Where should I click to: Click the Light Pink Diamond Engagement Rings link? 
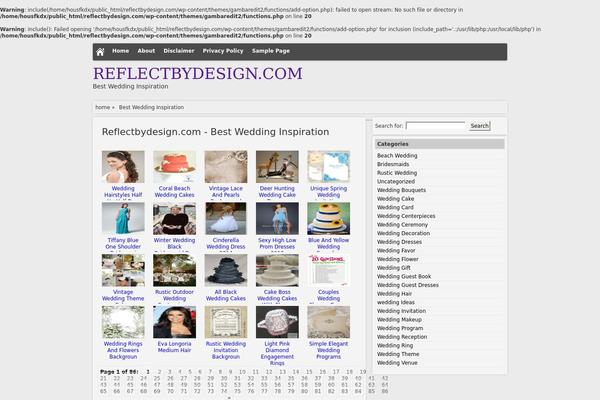coord(277,353)
